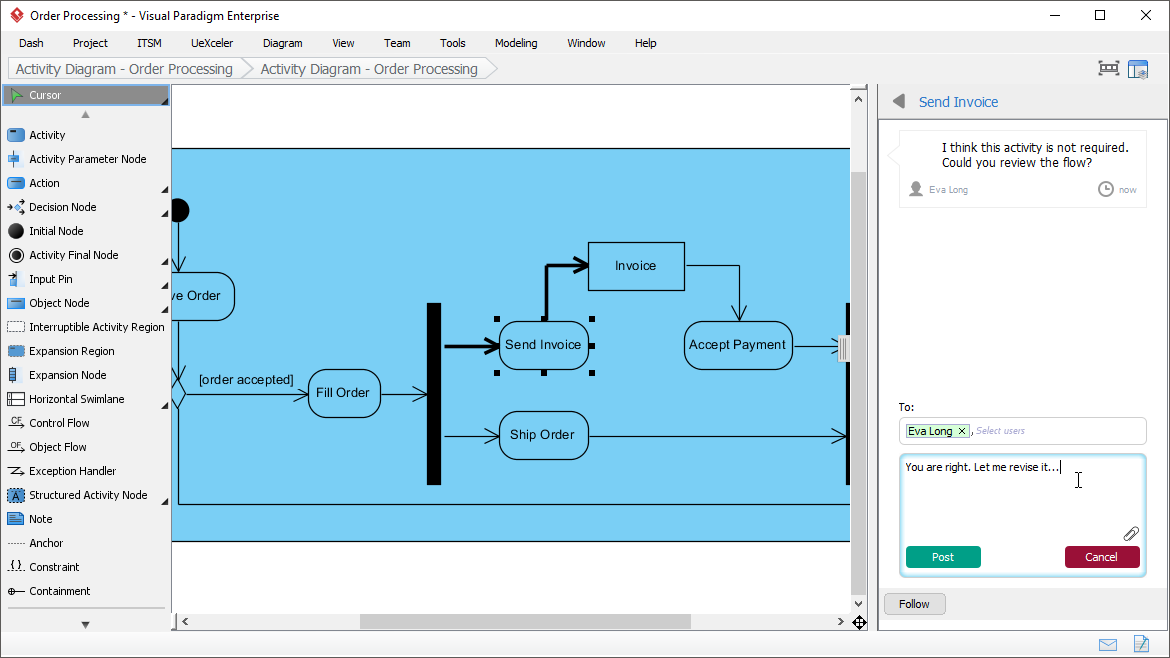
Task: Select the Cursor tool in palette
Action: [86, 95]
